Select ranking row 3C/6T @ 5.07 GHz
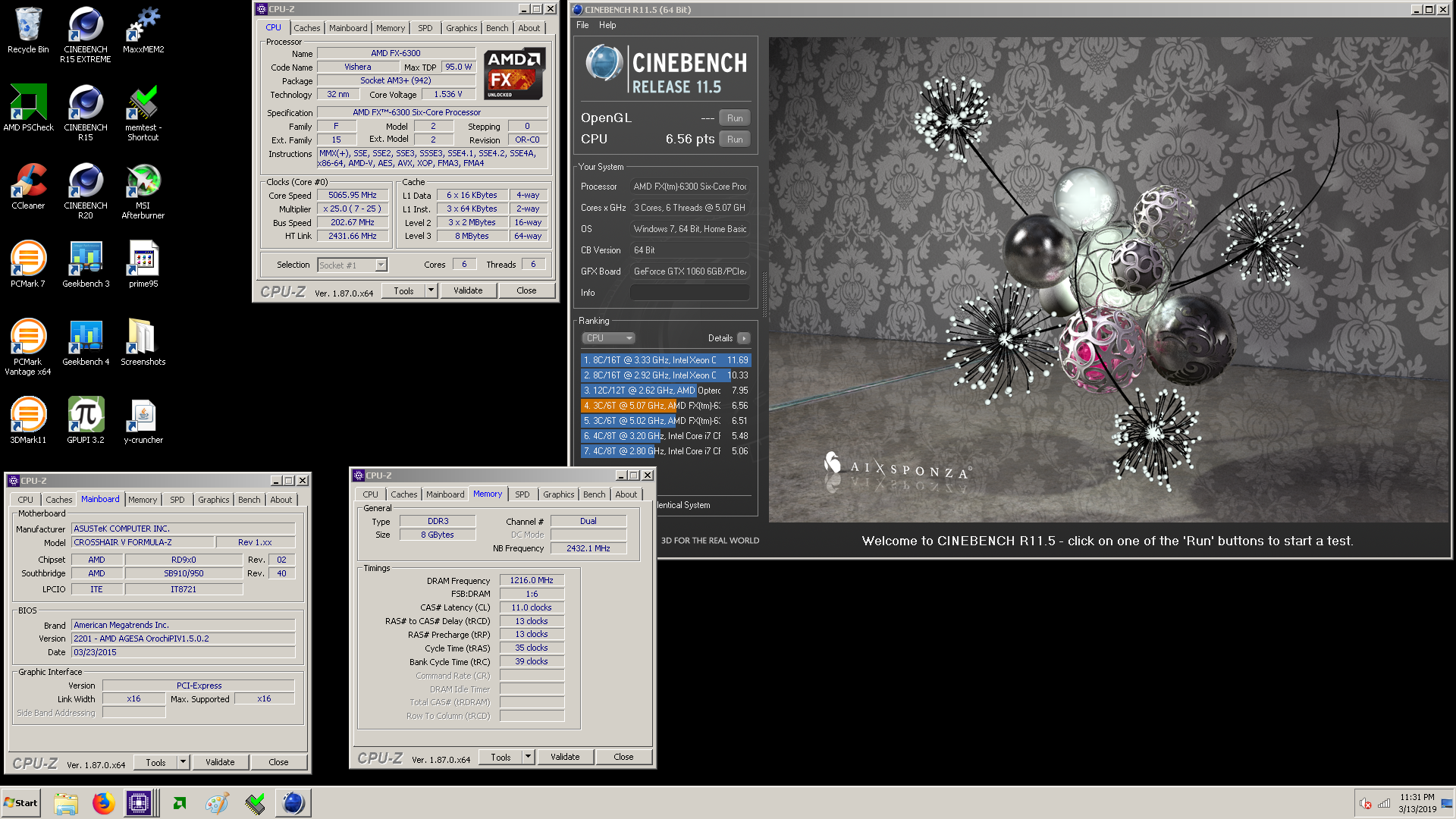 666,406
